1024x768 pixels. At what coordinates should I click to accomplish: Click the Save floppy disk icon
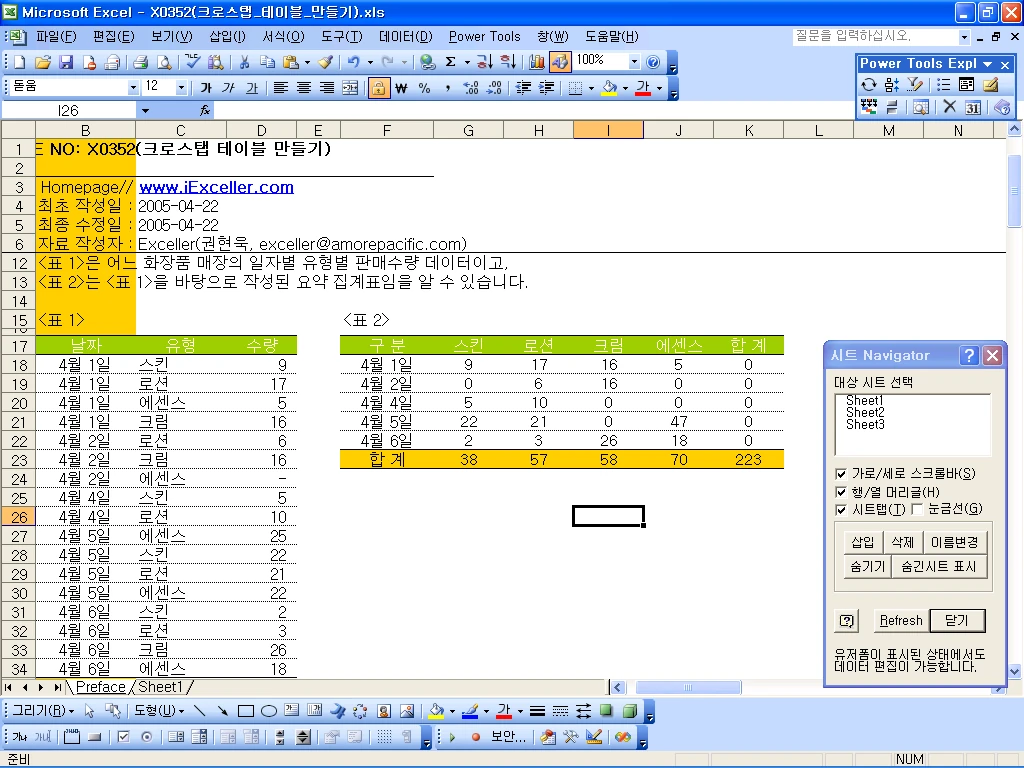[65, 62]
